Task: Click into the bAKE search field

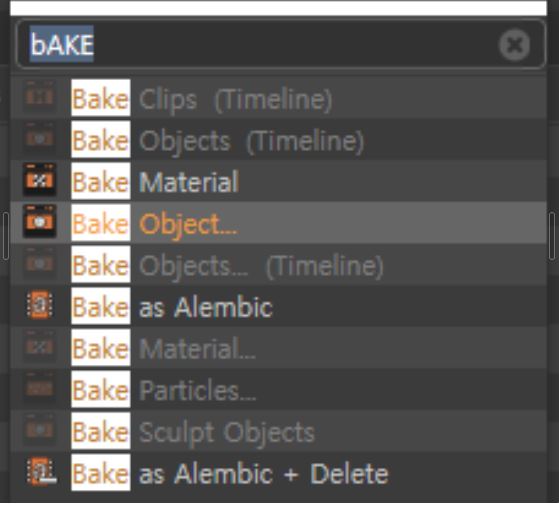Action: 281,44
